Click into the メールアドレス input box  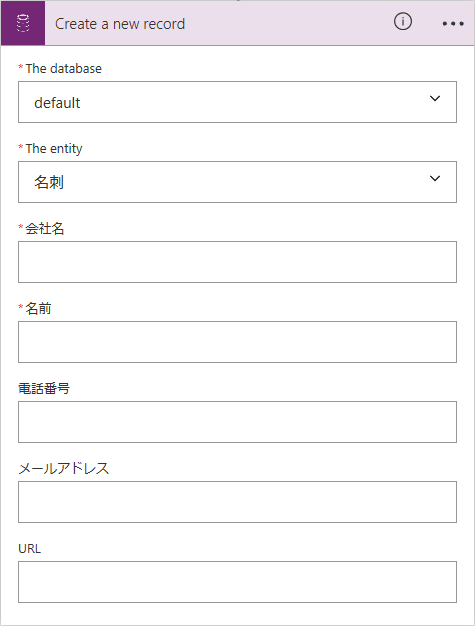point(237,502)
